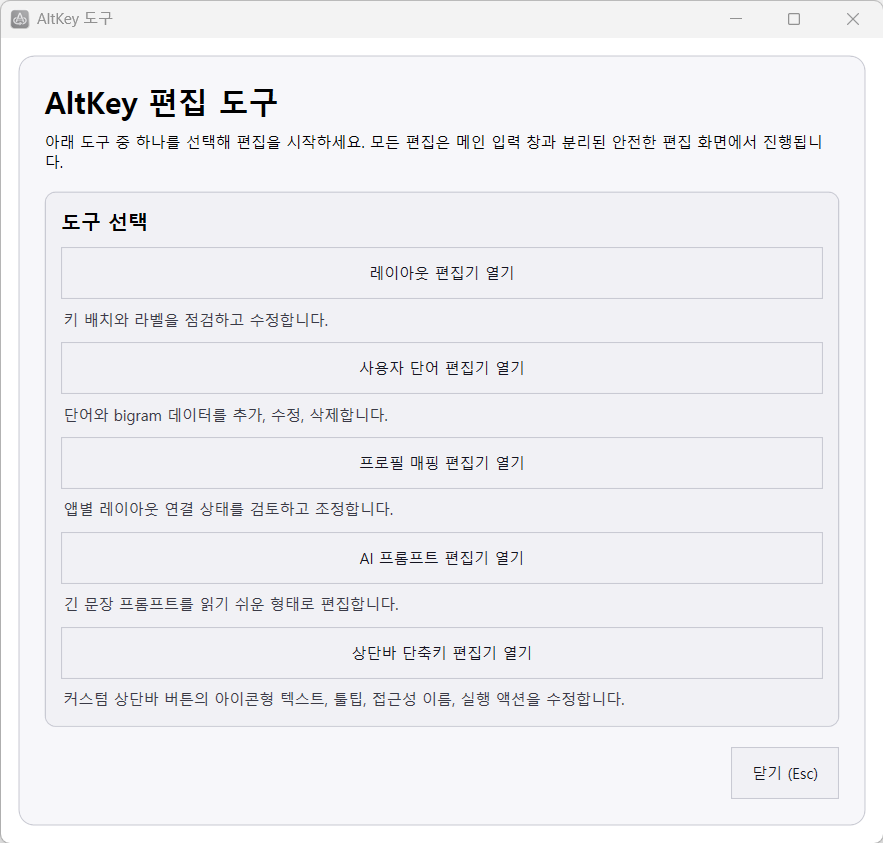The width and height of the screenshot is (883, 843).
Task: Maximize the AltKey 도구 window
Action: pyautogui.click(x=794, y=19)
